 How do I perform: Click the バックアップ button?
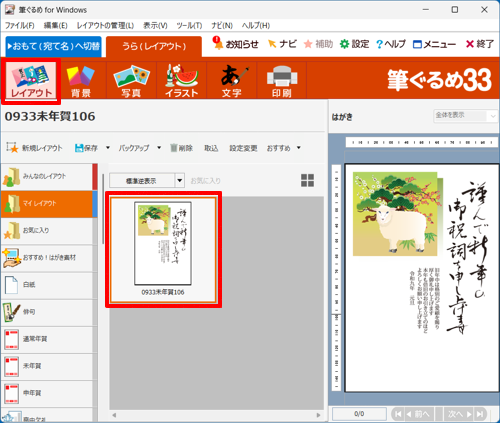tap(134, 148)
